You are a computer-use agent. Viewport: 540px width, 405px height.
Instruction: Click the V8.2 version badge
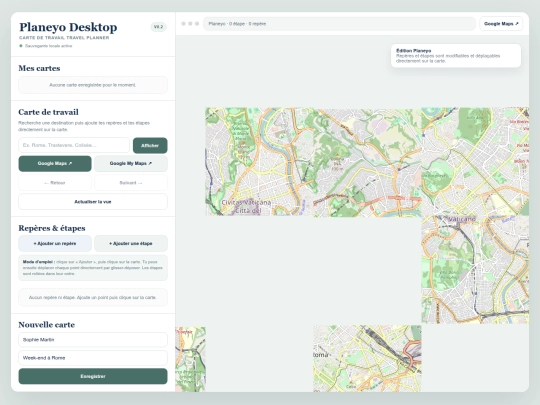(x=158, y=27)
